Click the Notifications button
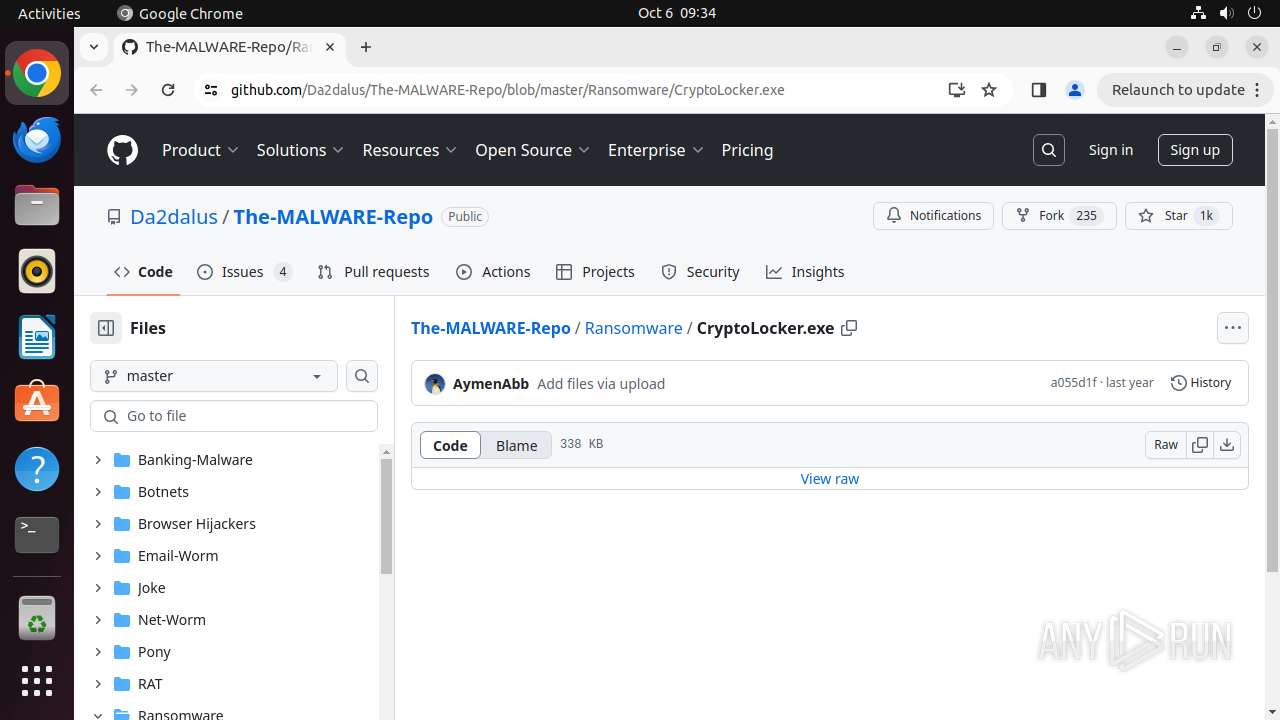The width and height of the screenshot is (1280, 720). (934, 216)
